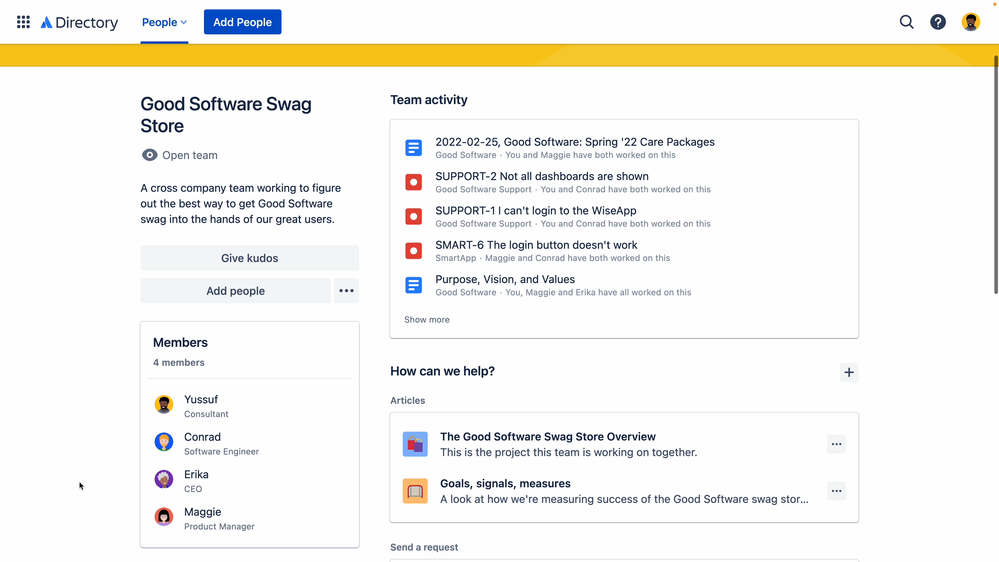Viewport: 999px width, 562px height.
Task: Open SUPPORT-1 I can't login to the WiseApp
Action: pyautogui.click(x=536, y=211)
